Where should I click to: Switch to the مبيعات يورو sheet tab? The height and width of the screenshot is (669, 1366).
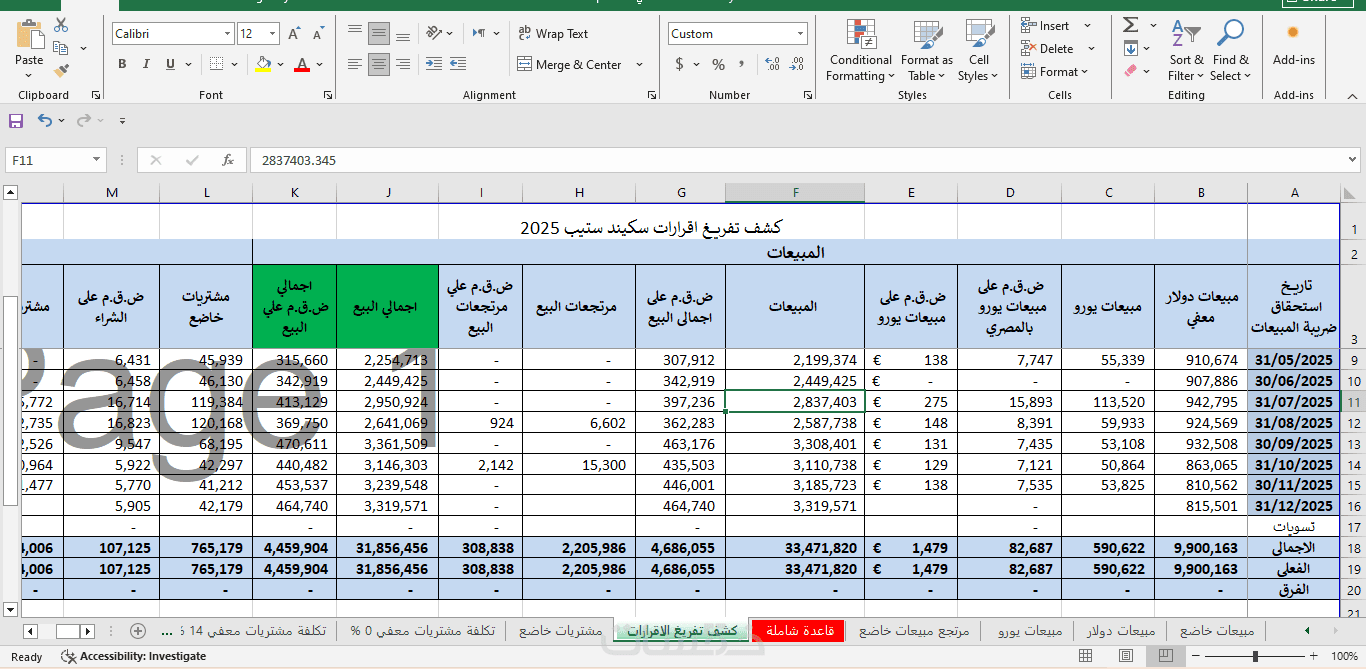click(x=1029, y=631)
